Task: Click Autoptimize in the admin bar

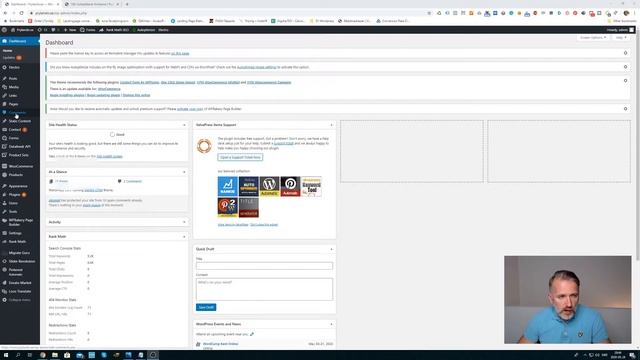Action: click(144, 30)
